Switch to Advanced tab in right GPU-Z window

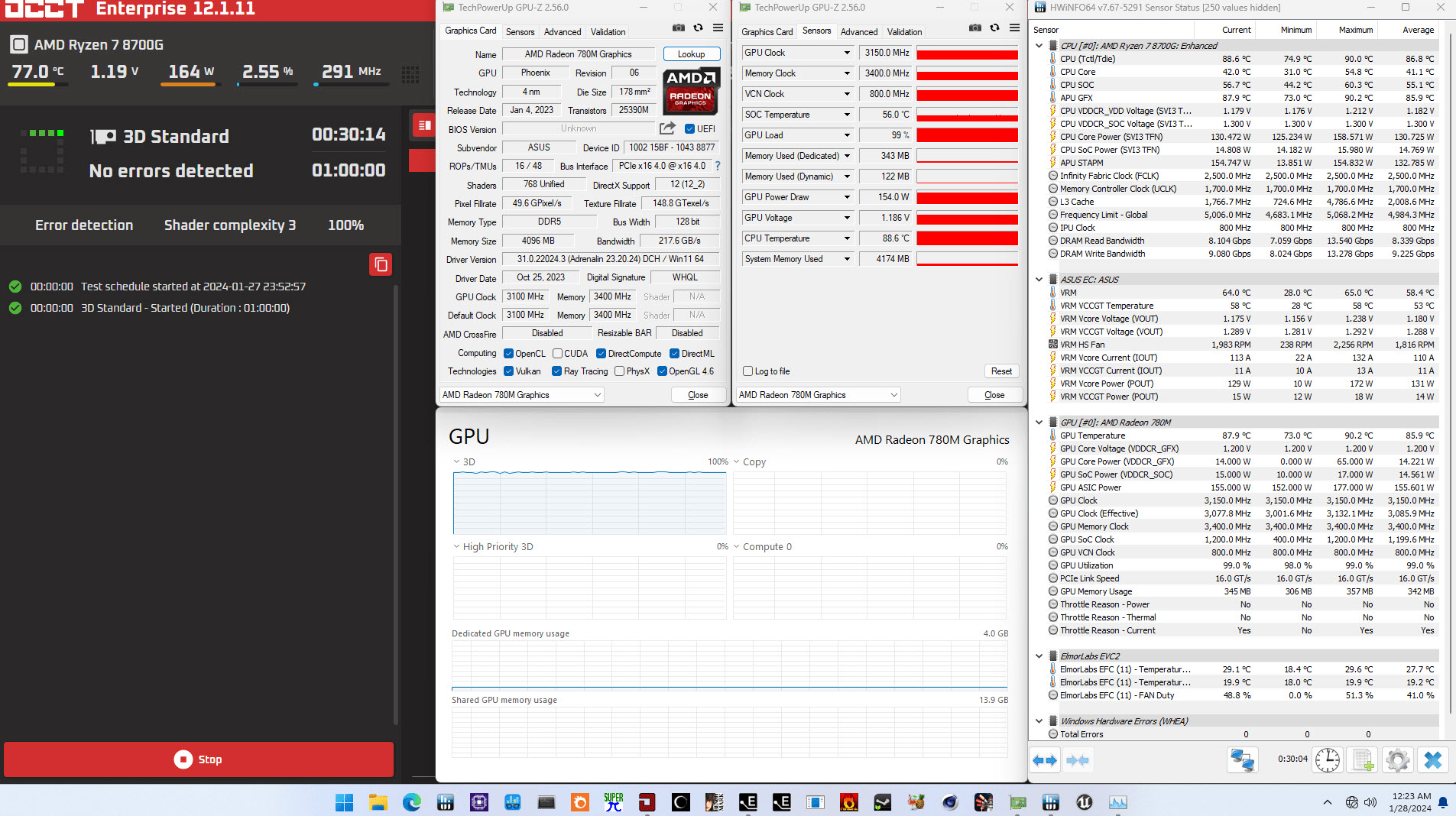pyautogui.click(x=859, y=32)
